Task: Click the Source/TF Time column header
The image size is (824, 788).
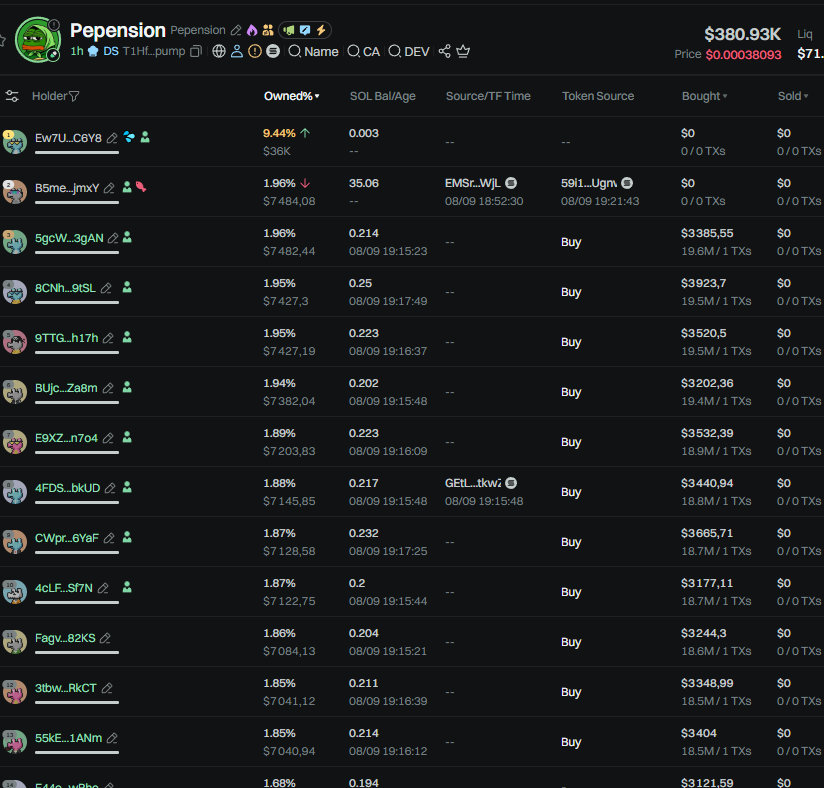Action: (488, 96)
